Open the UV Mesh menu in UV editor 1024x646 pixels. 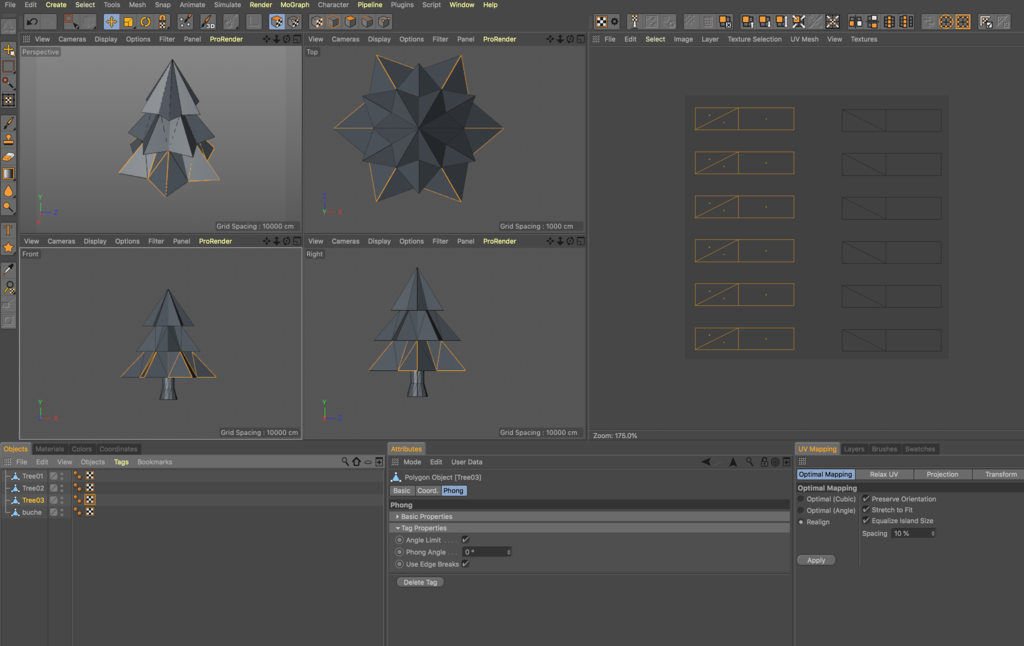pyautogui.click(x=804, y=39)
